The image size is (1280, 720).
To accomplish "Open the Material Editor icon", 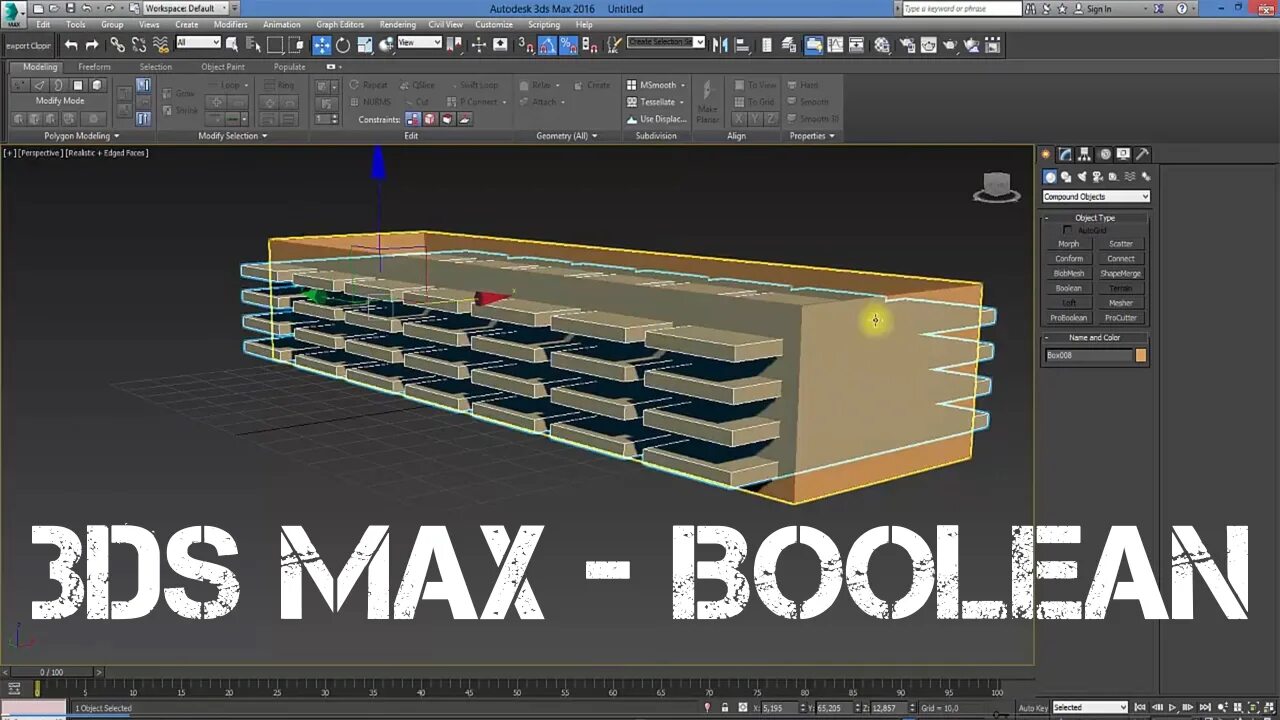I will (882, 45).
